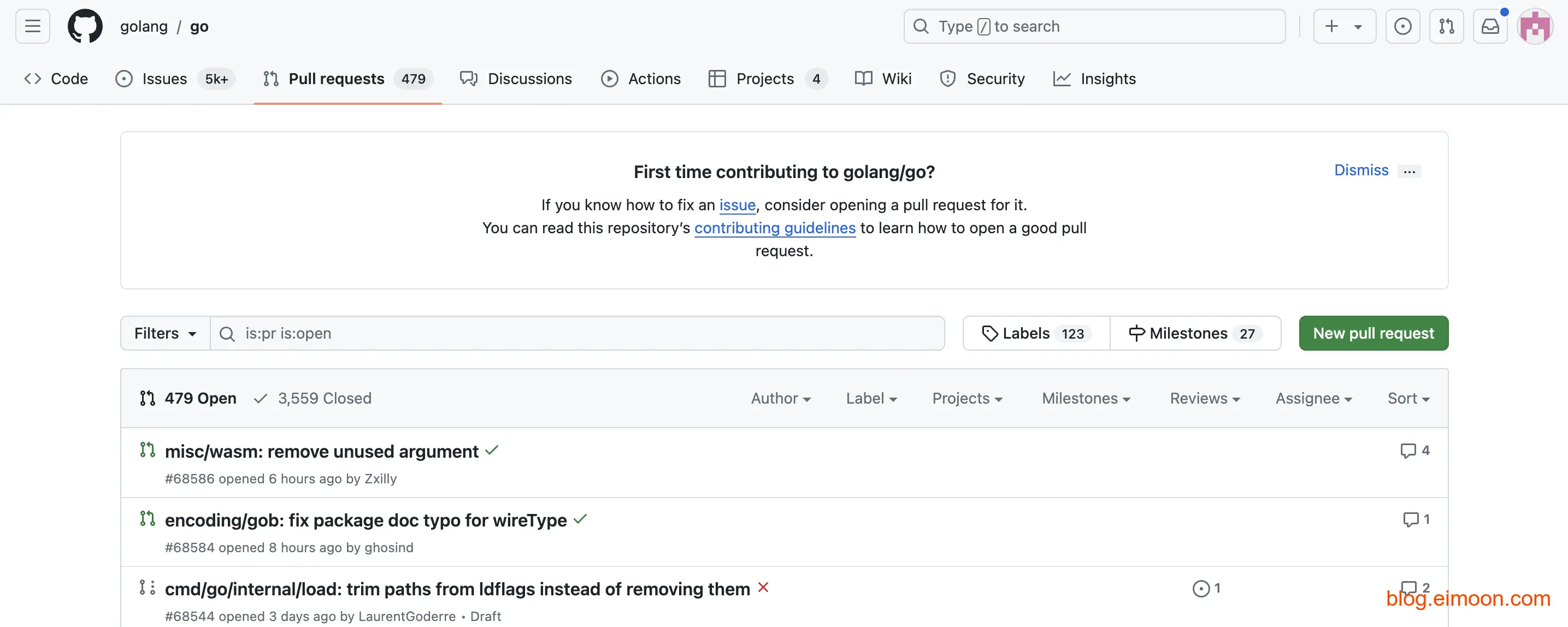Image resolution: width=1568 pixels, height=627 pixels.
Task: Click the GitHub octocat logo
Action: (x=85, y=26)
